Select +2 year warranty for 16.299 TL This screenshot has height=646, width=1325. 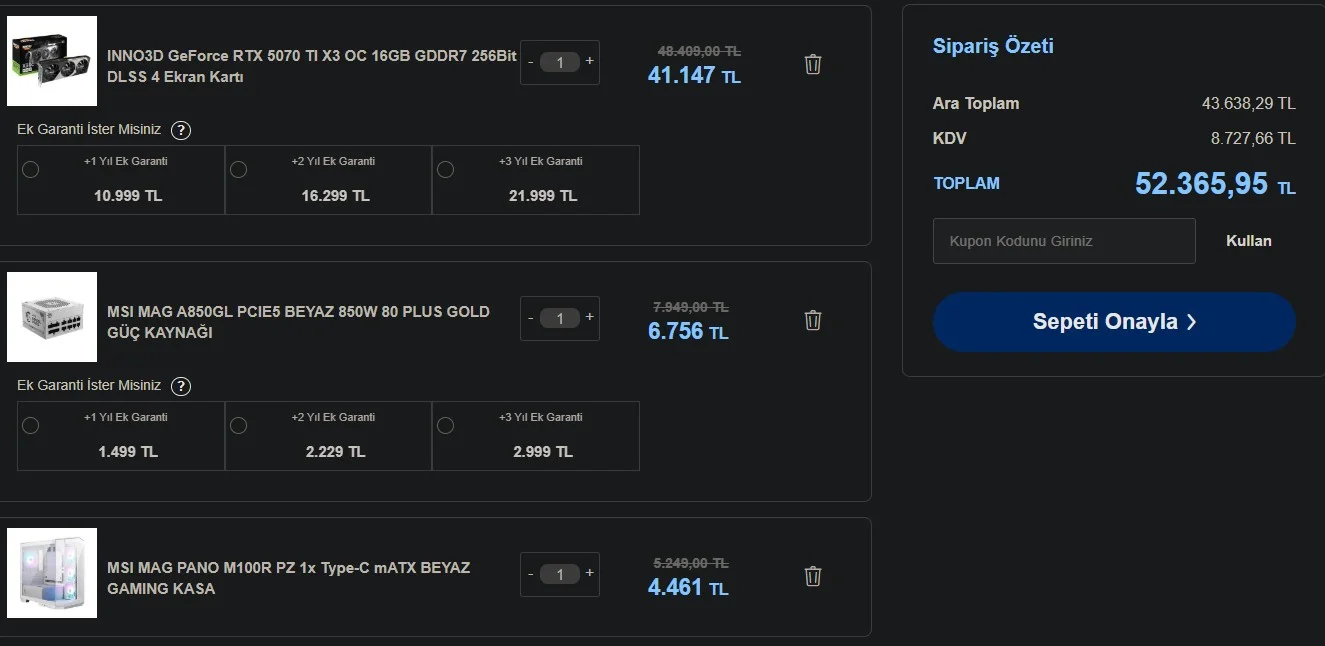[x=238, y=169]
